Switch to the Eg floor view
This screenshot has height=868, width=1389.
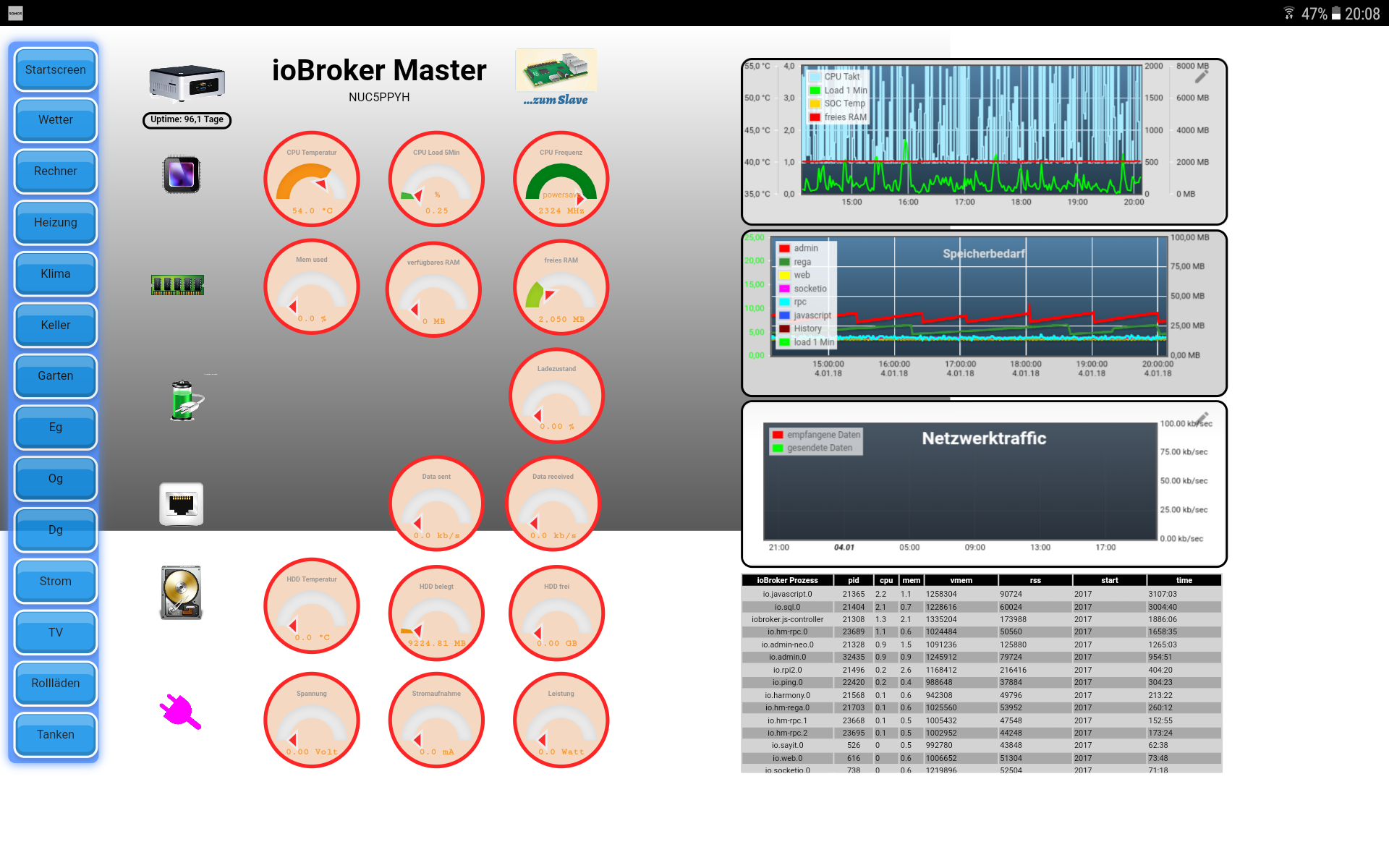point(56,427)
